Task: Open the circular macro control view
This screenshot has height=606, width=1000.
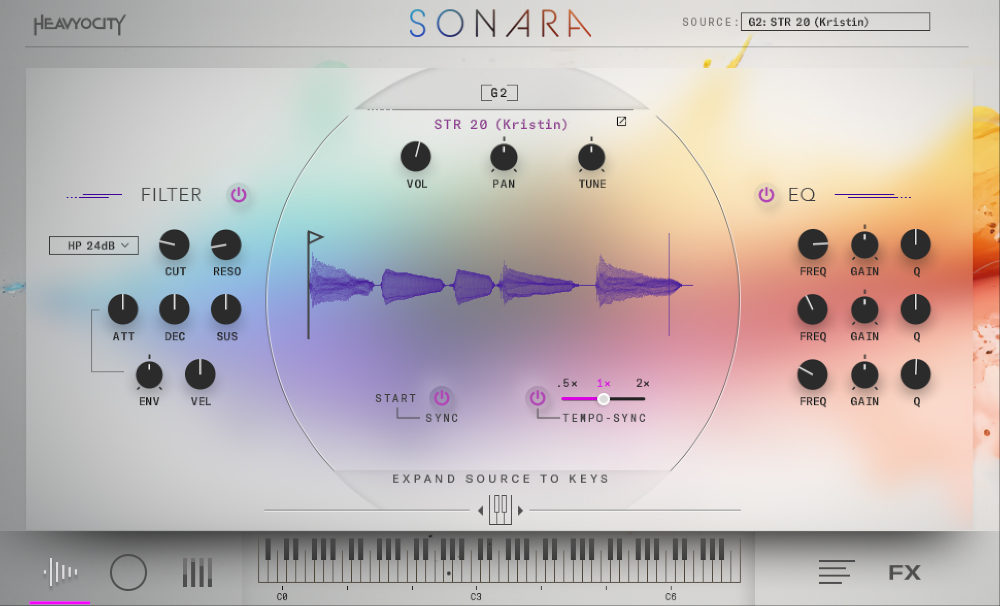Action: pyautogui.click(x=128, y=571)
